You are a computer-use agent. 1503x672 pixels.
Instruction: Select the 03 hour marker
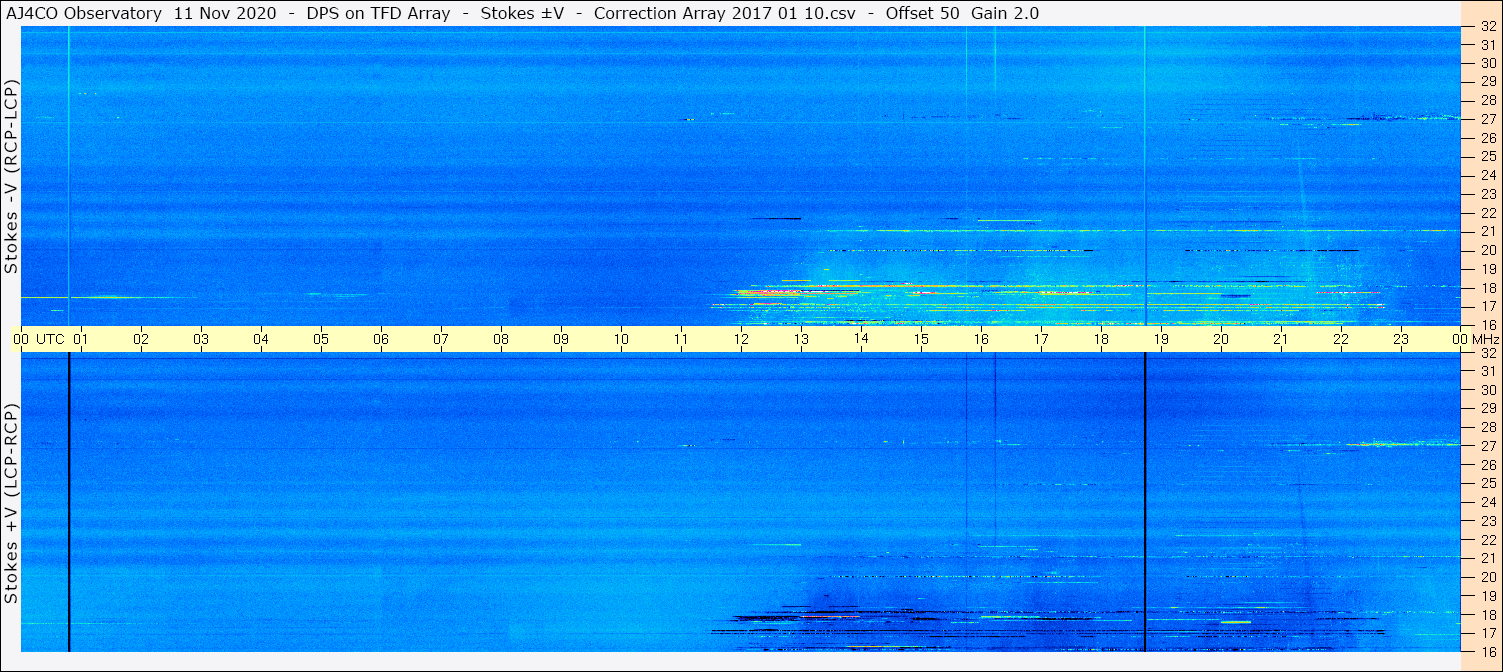201,339
